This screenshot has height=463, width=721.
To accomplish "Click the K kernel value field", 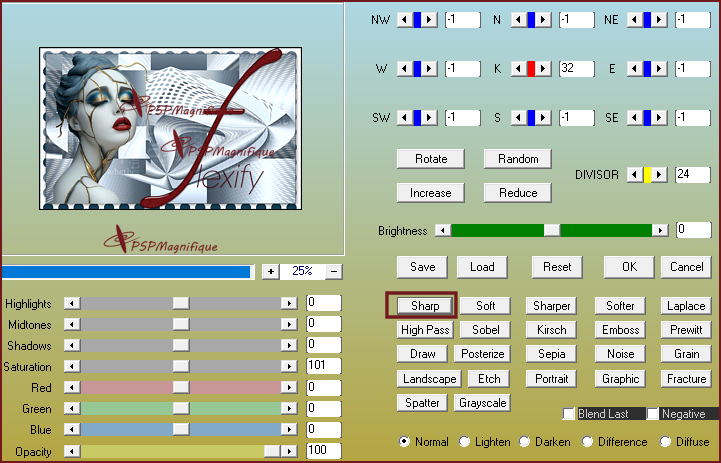I will coord(576,68).
